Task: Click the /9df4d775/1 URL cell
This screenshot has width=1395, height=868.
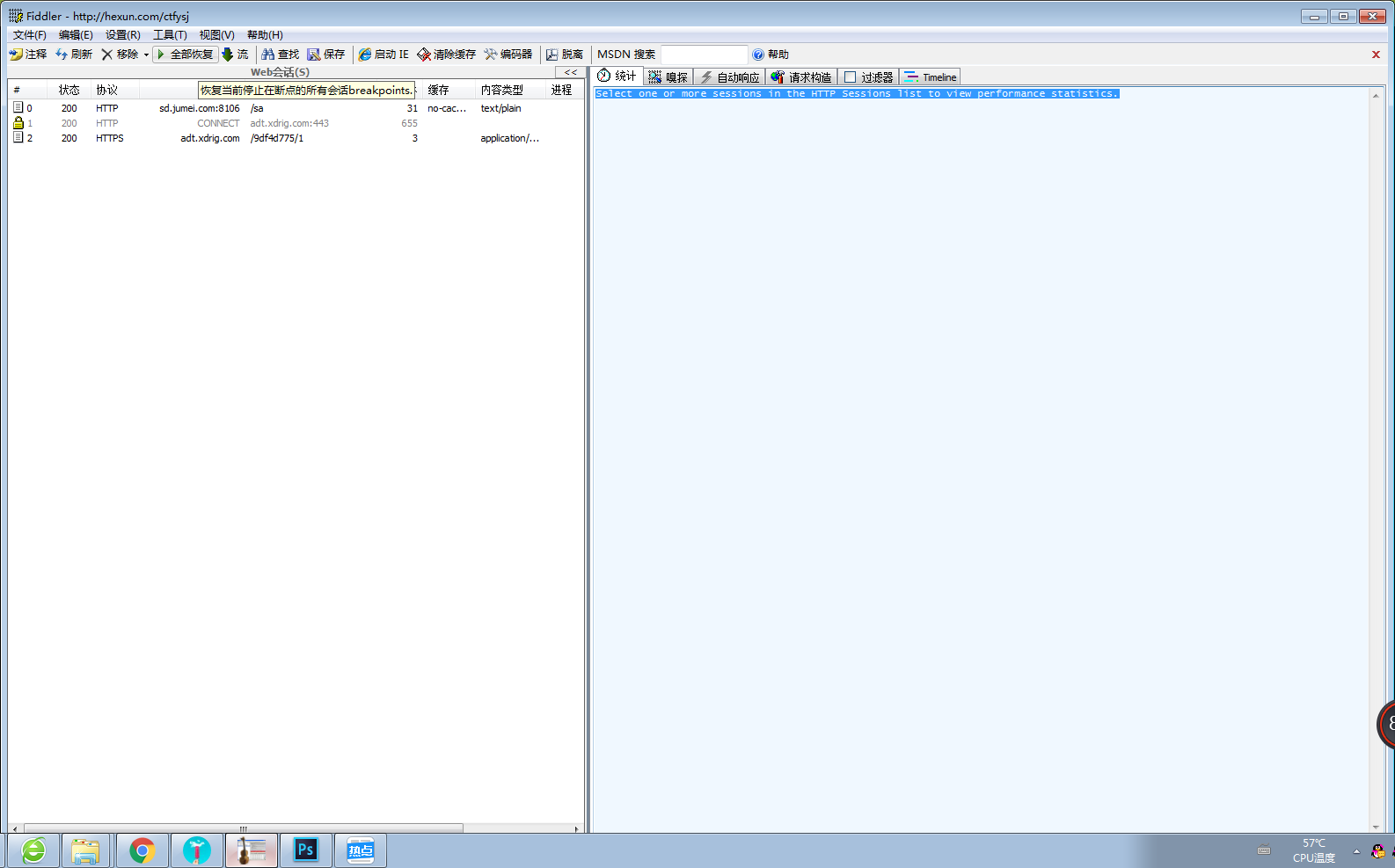Action: pyautogui.click(x=277, y=138)
